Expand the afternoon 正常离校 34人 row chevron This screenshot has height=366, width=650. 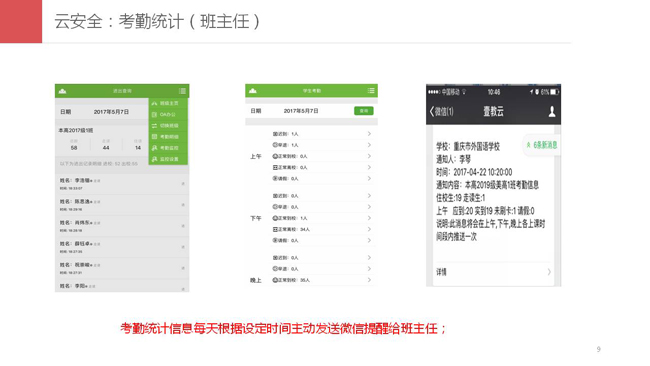[x=369, y=229]
